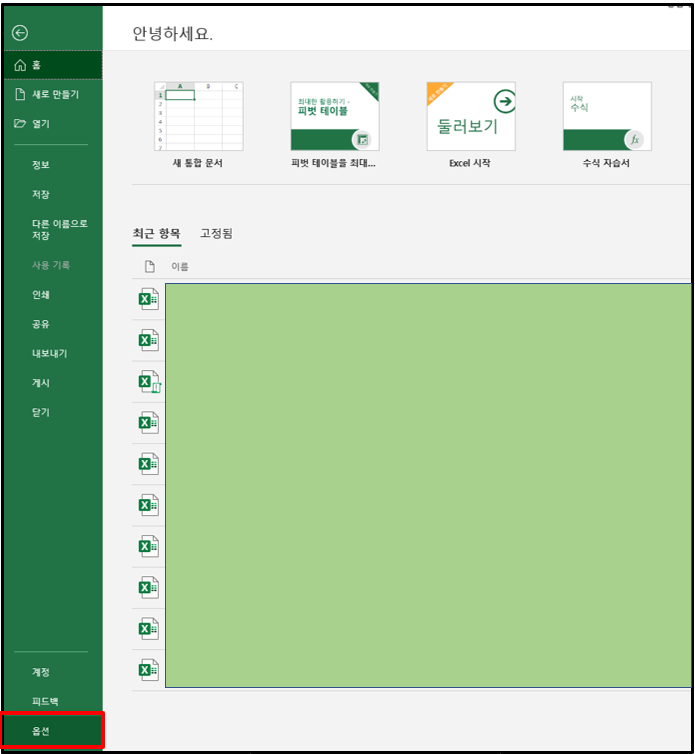This screenshot has height=754, width=695.
Task: Switch to the 최근 항목 tab
Action: pyautogui.click(x=156, y=234)
